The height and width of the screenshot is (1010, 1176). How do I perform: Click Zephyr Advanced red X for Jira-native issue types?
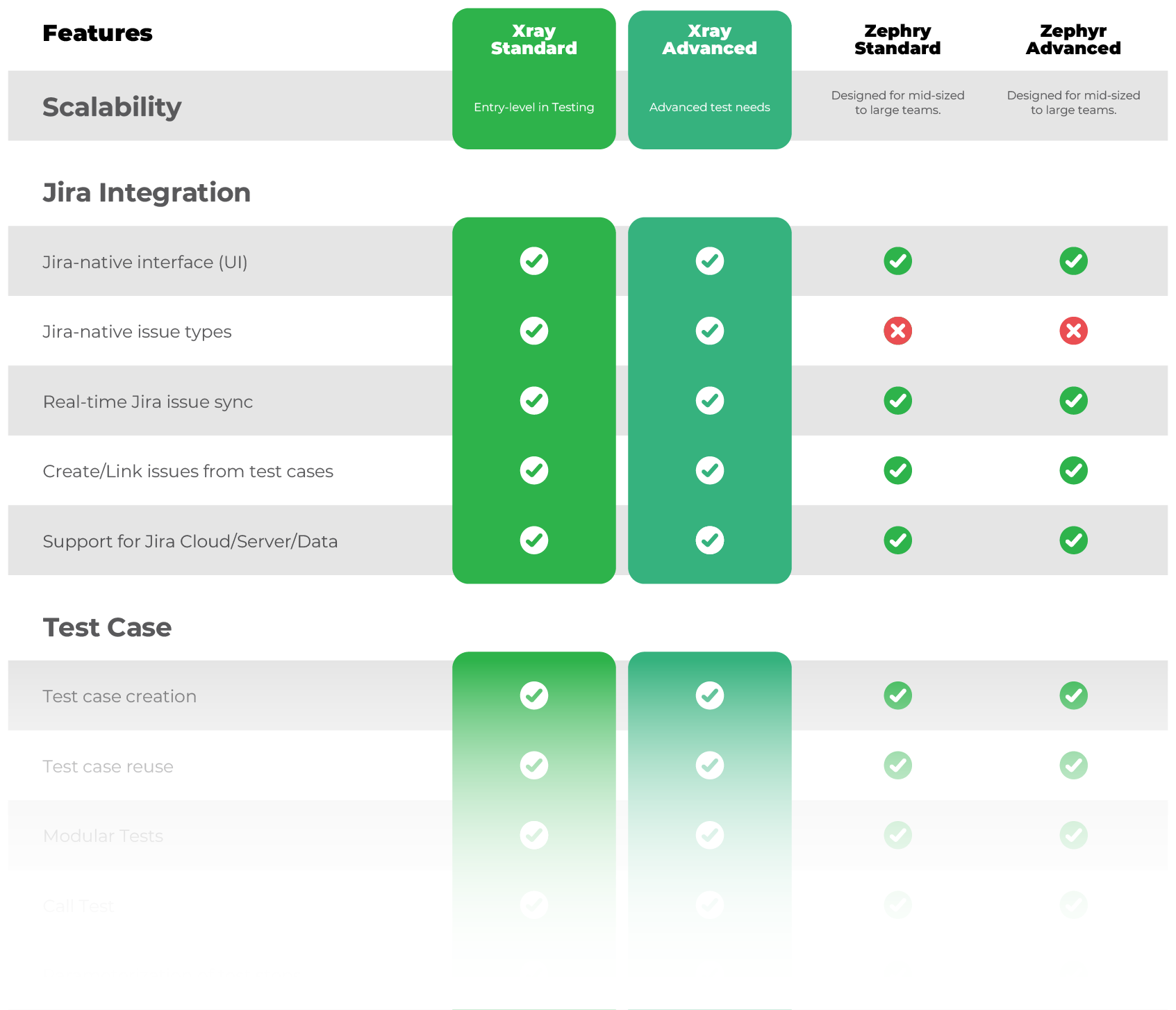(1073, 331)
